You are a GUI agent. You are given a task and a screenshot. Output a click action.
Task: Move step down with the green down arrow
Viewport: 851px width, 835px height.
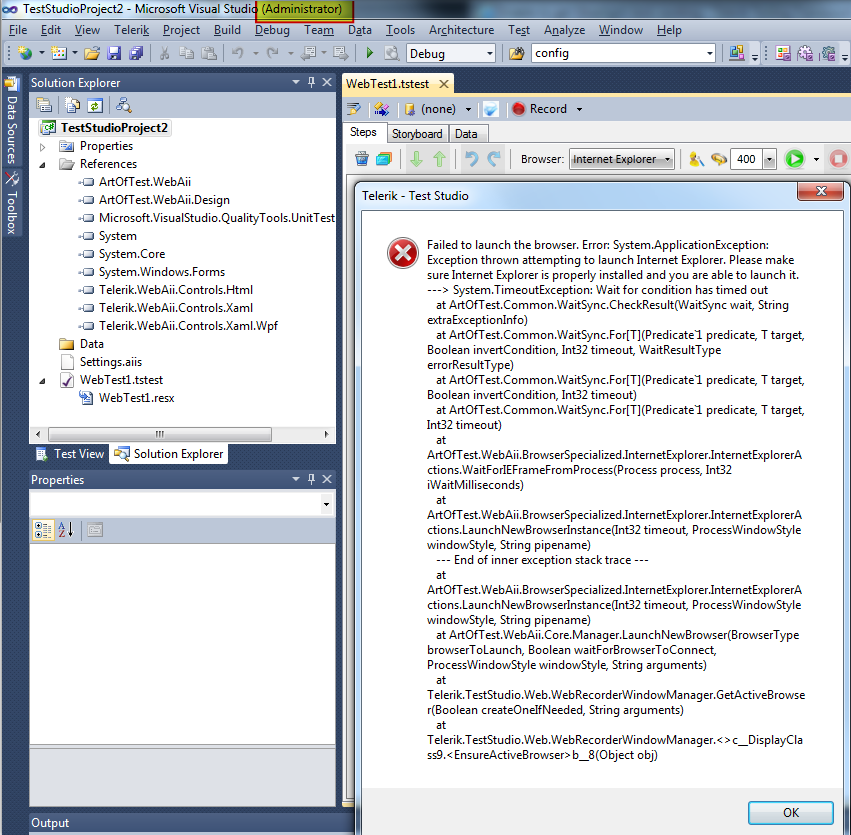[x=416, y=159]
